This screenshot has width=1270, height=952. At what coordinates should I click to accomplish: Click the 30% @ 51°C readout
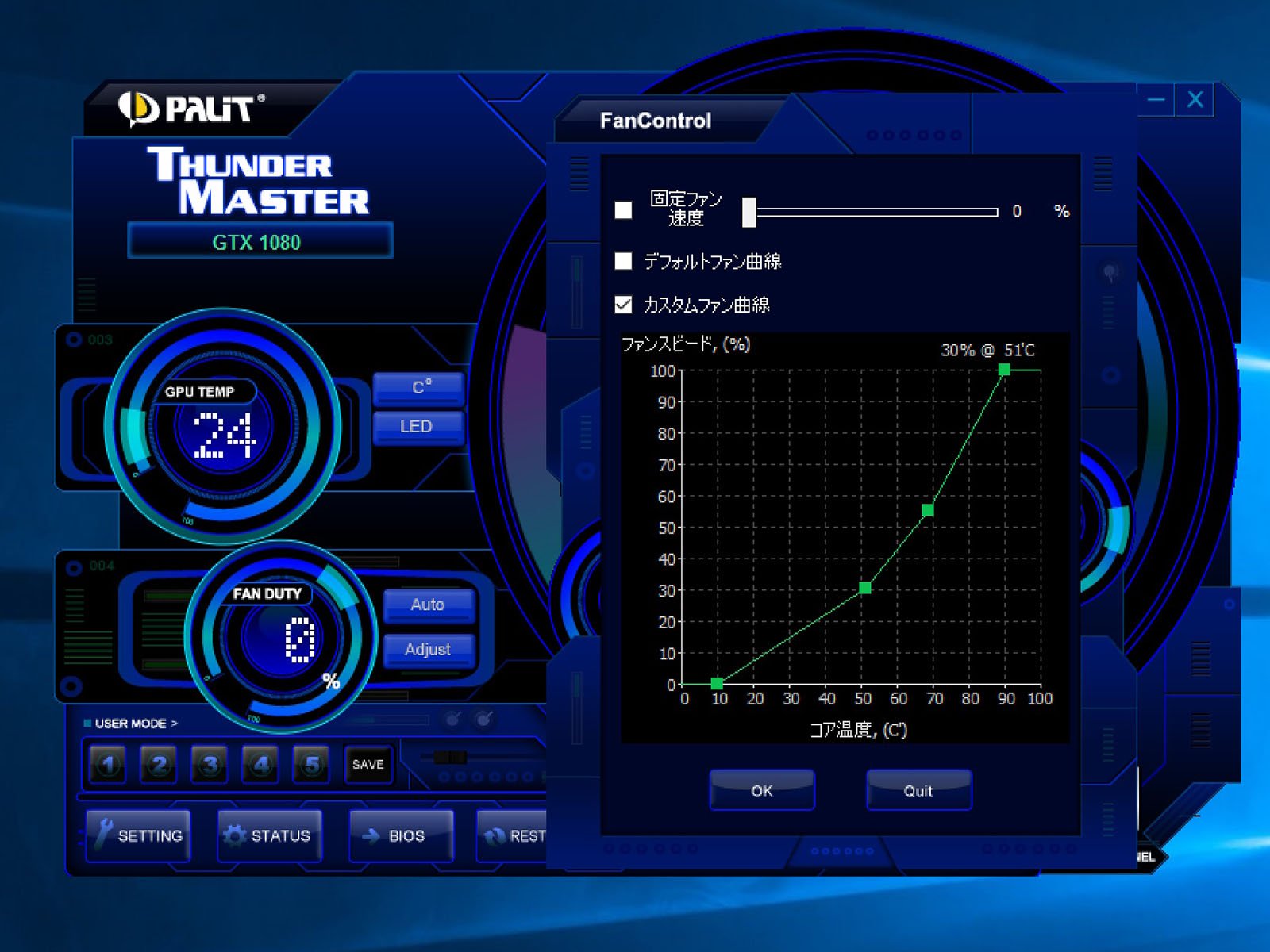(x=987, y=350)
